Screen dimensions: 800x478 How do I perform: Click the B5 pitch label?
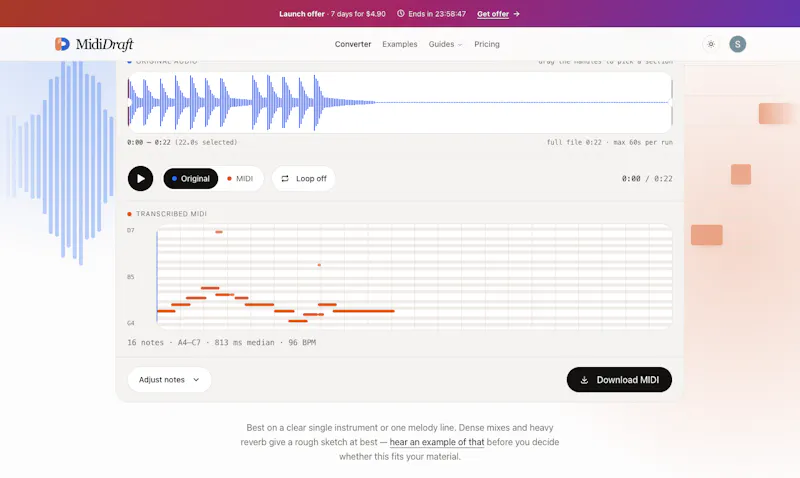pyautogui.click(x=131, y=276)
